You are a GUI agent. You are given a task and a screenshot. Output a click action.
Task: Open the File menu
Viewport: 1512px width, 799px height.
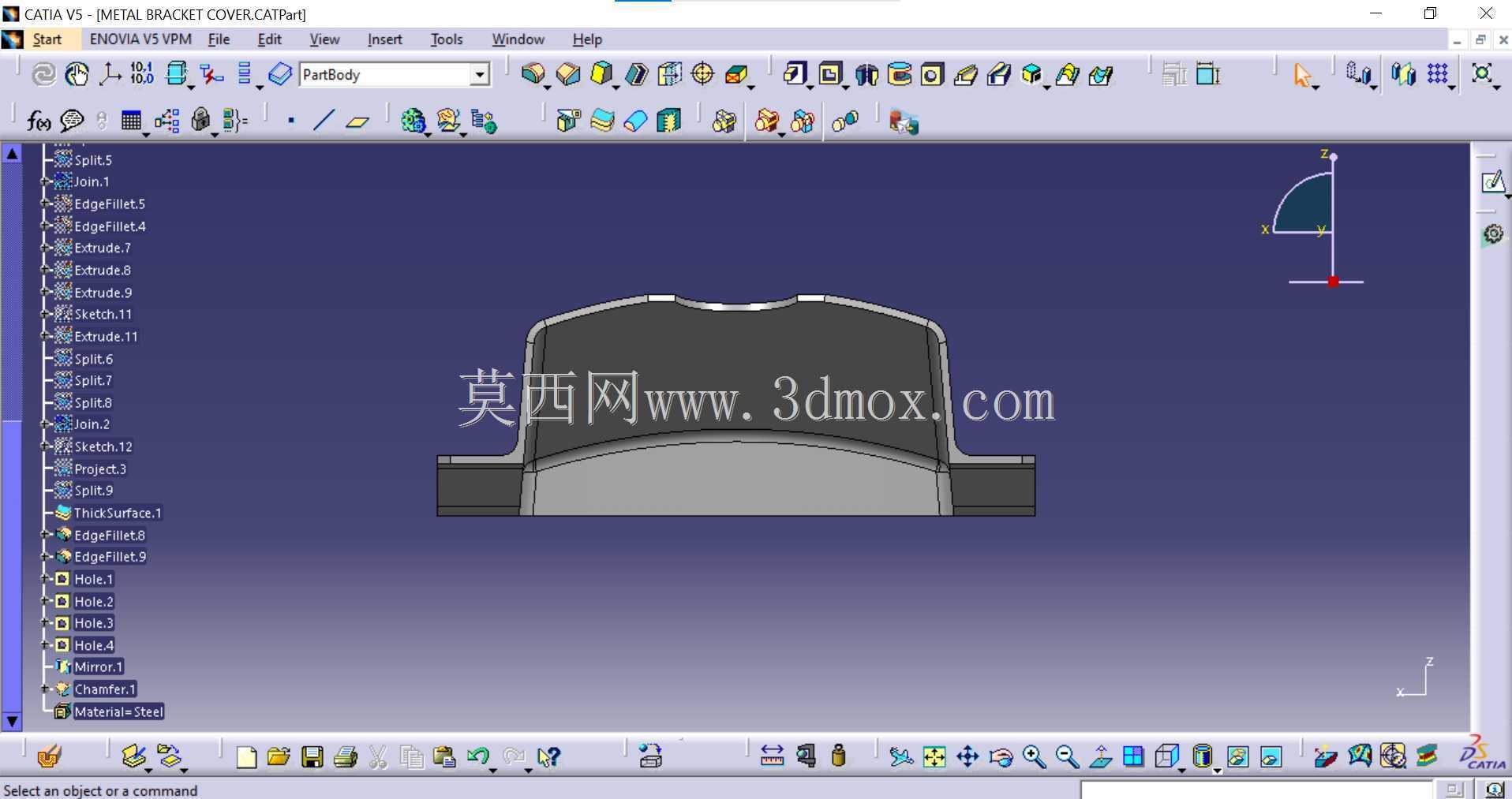(x=219, y=39)
